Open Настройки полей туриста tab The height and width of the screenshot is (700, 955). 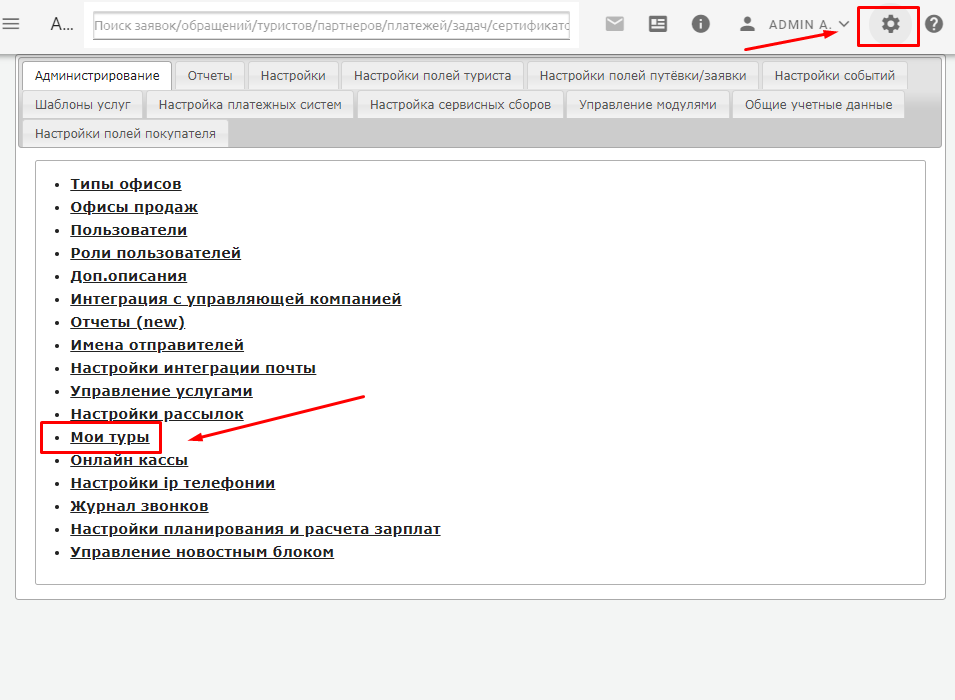pyautogui.click(x=432, y=76)
